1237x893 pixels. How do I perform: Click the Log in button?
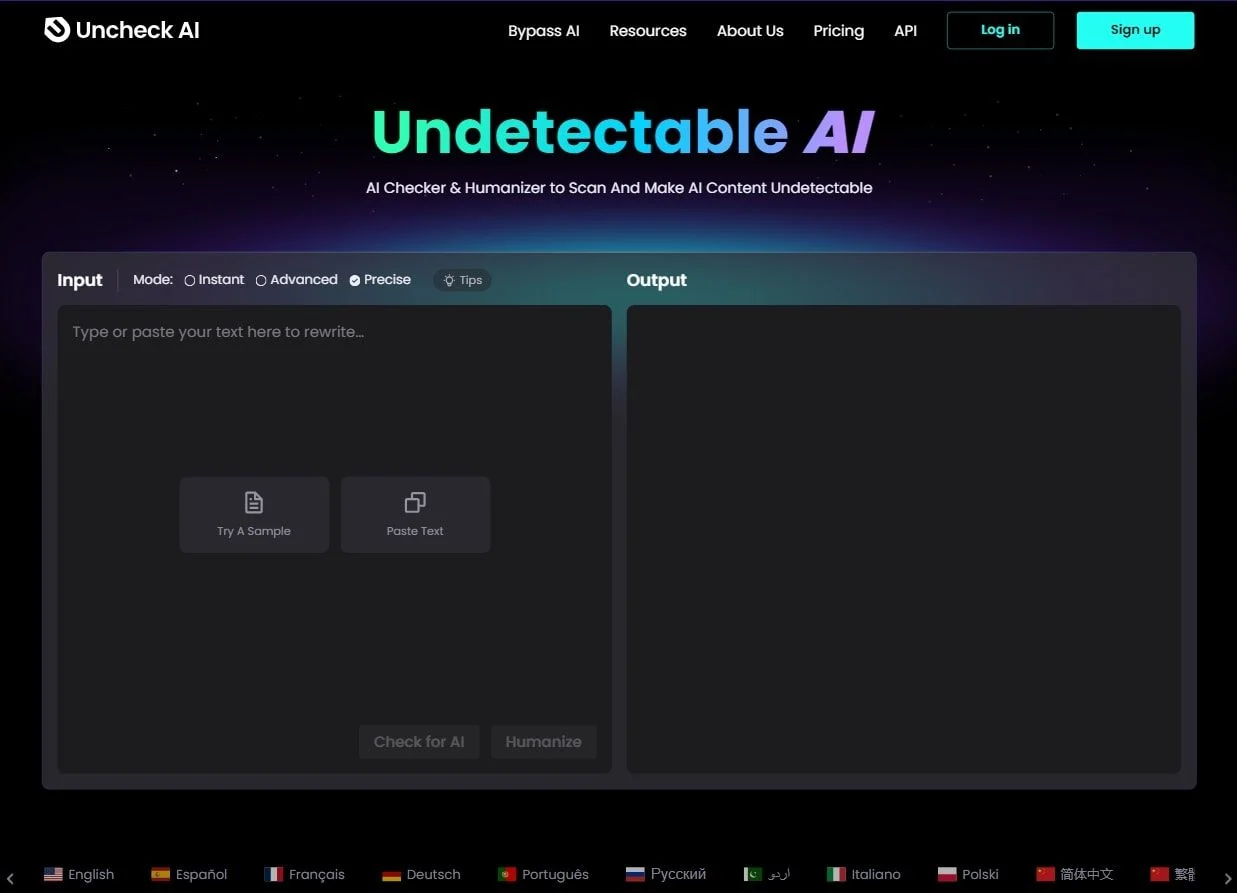[x=1000, y=30]
